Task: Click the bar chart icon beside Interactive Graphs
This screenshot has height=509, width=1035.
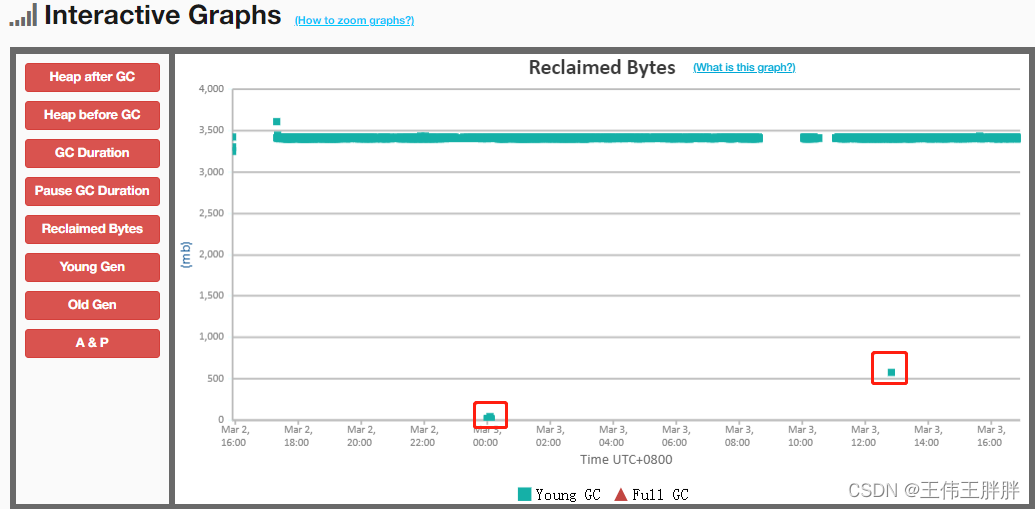Action: (x=23, y=16)
